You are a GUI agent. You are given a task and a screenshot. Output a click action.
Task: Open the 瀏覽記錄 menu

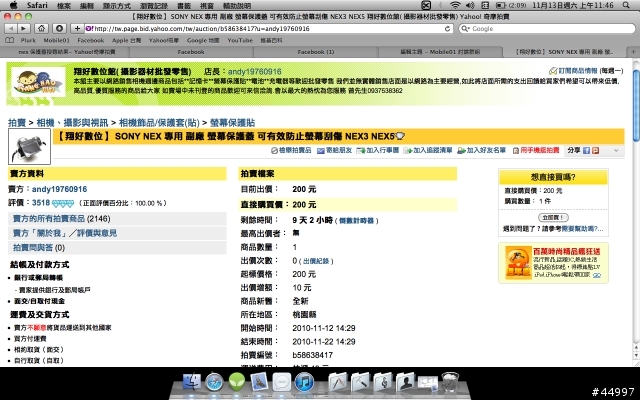(154, 5)
